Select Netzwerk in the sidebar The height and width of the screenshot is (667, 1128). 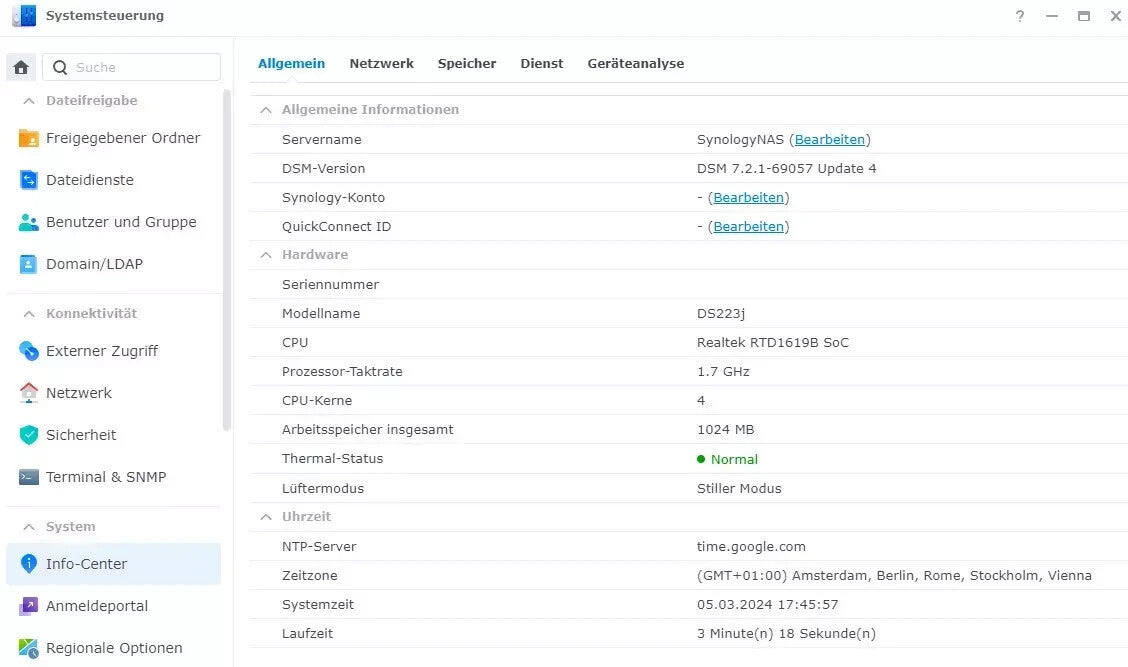click(78, 393)
